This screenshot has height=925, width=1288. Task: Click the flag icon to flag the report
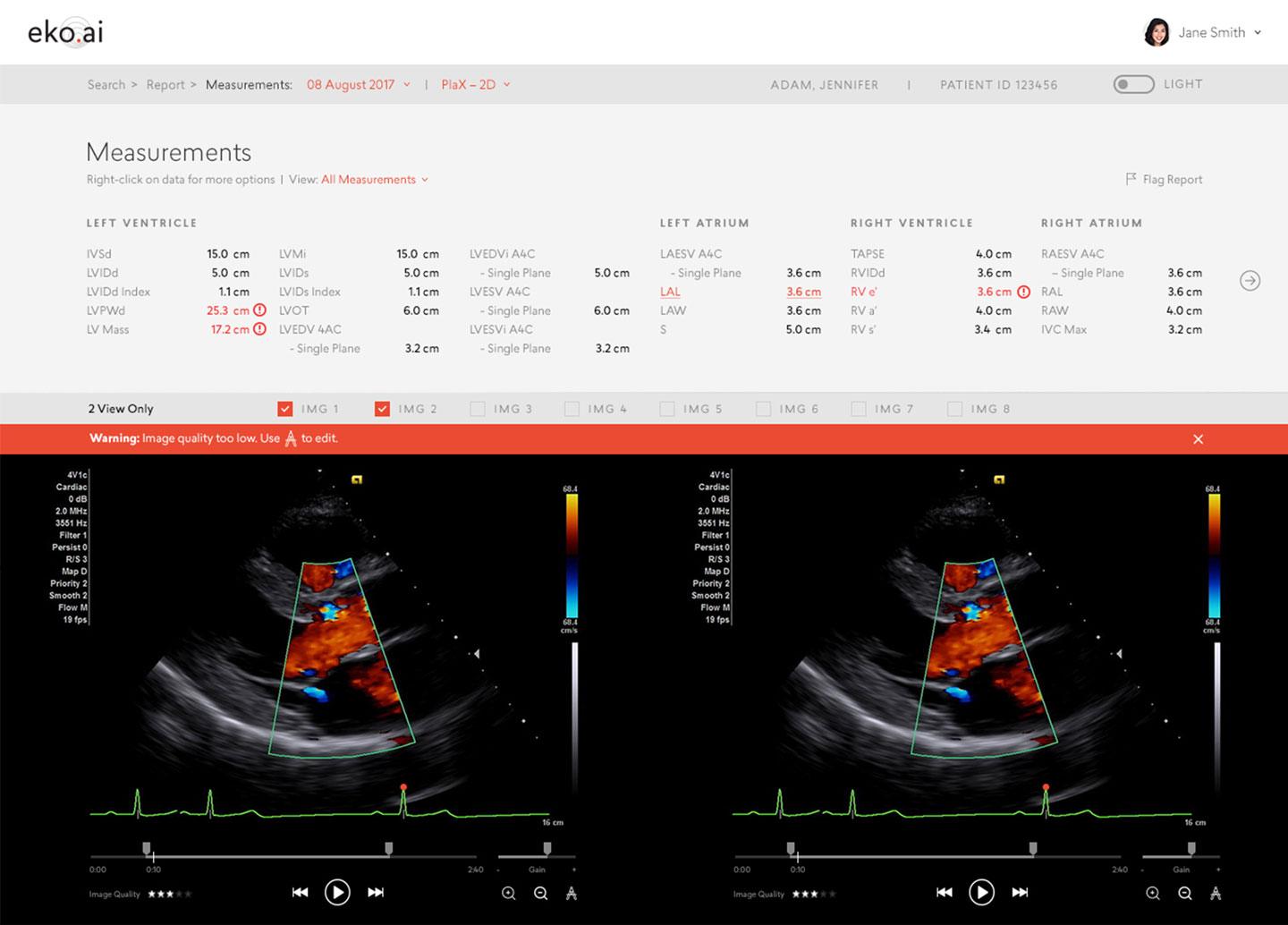click(1130, 179)
